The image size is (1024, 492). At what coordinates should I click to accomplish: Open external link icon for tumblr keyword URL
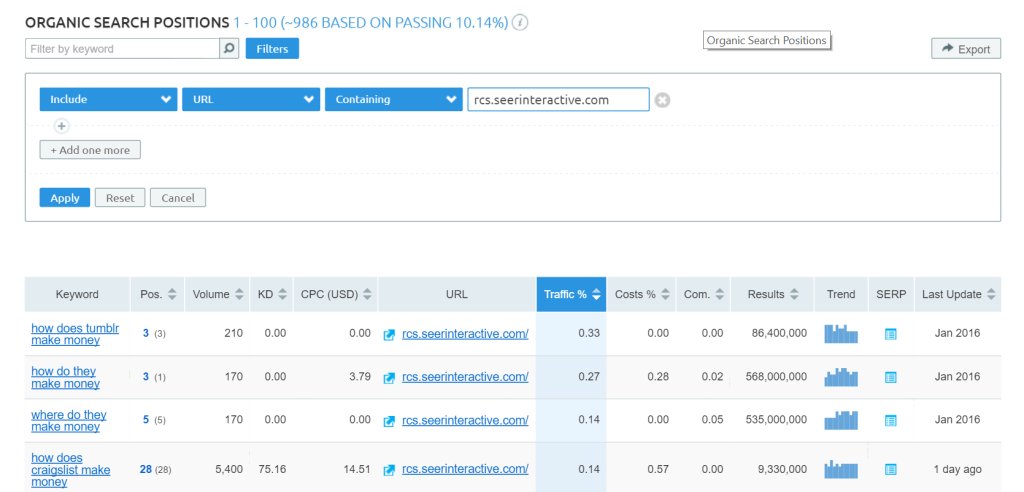(x=390, y=334)
